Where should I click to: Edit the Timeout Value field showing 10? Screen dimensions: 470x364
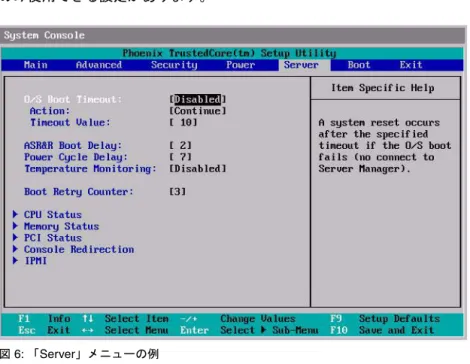(x=183, y=122)
